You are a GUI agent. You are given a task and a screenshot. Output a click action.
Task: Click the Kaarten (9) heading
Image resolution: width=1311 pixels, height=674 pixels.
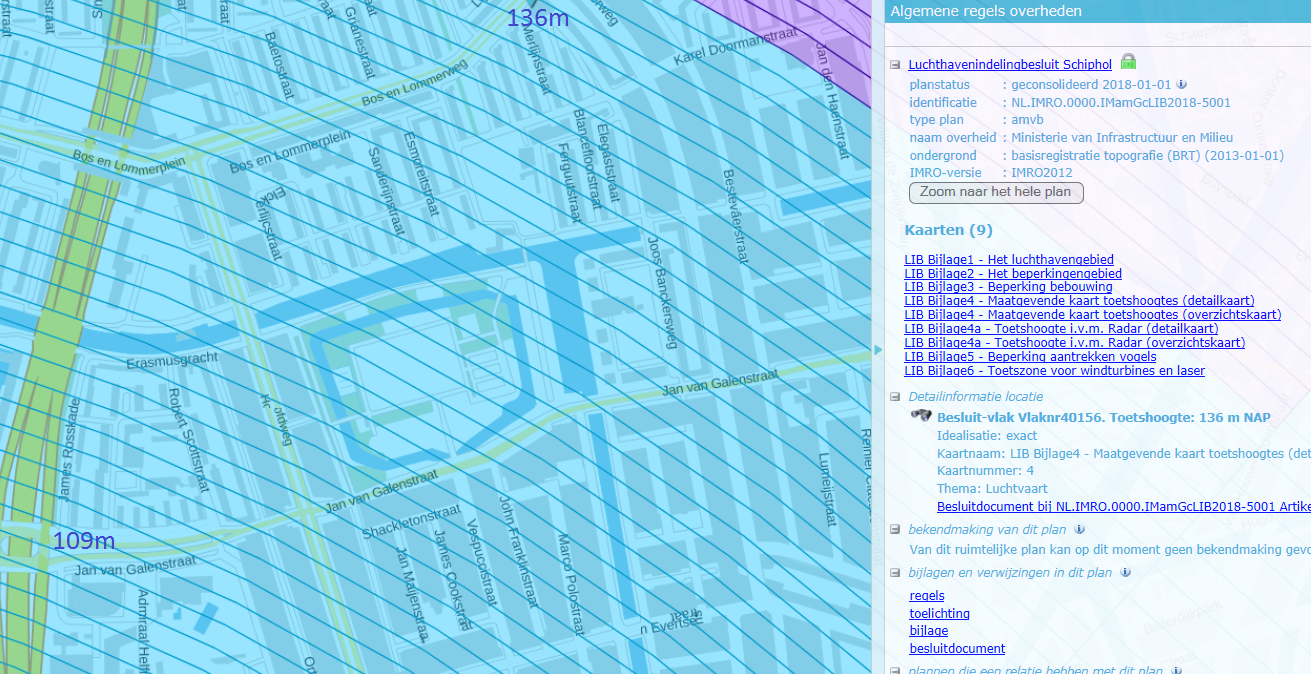tap(948, 230)
